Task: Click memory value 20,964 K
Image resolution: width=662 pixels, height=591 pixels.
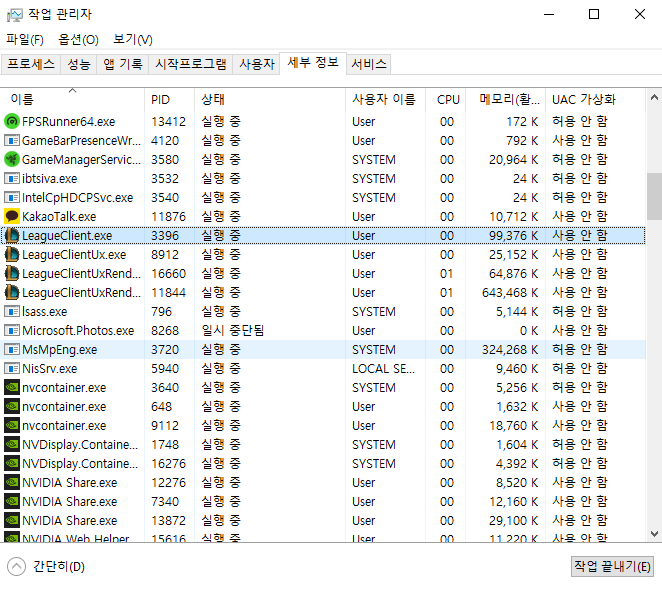Action: pyautogui.click(x=513, y=160)
